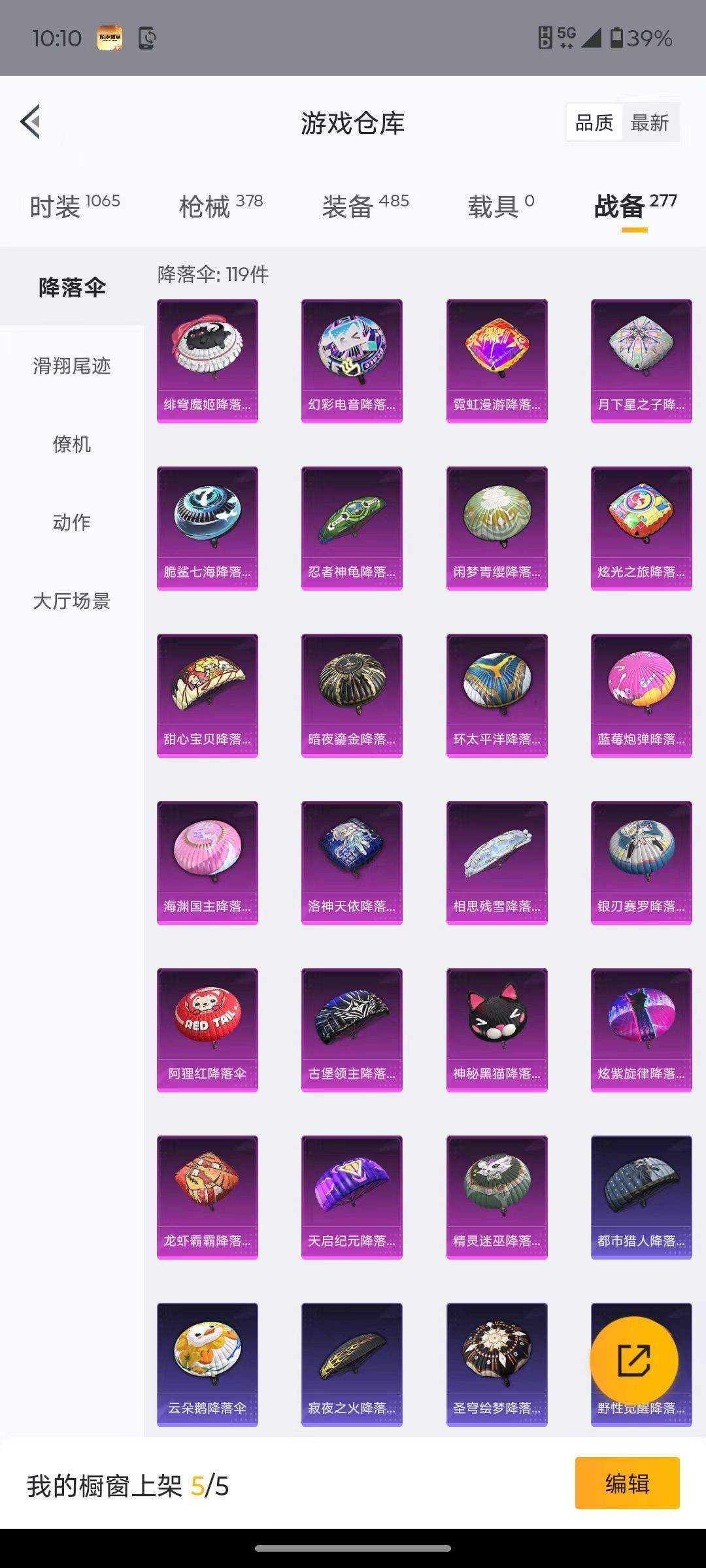This screenshot has width=706, height=1568.
Task: Select the 天启纪元 purple parachute
Action: tap(352, 1198)
